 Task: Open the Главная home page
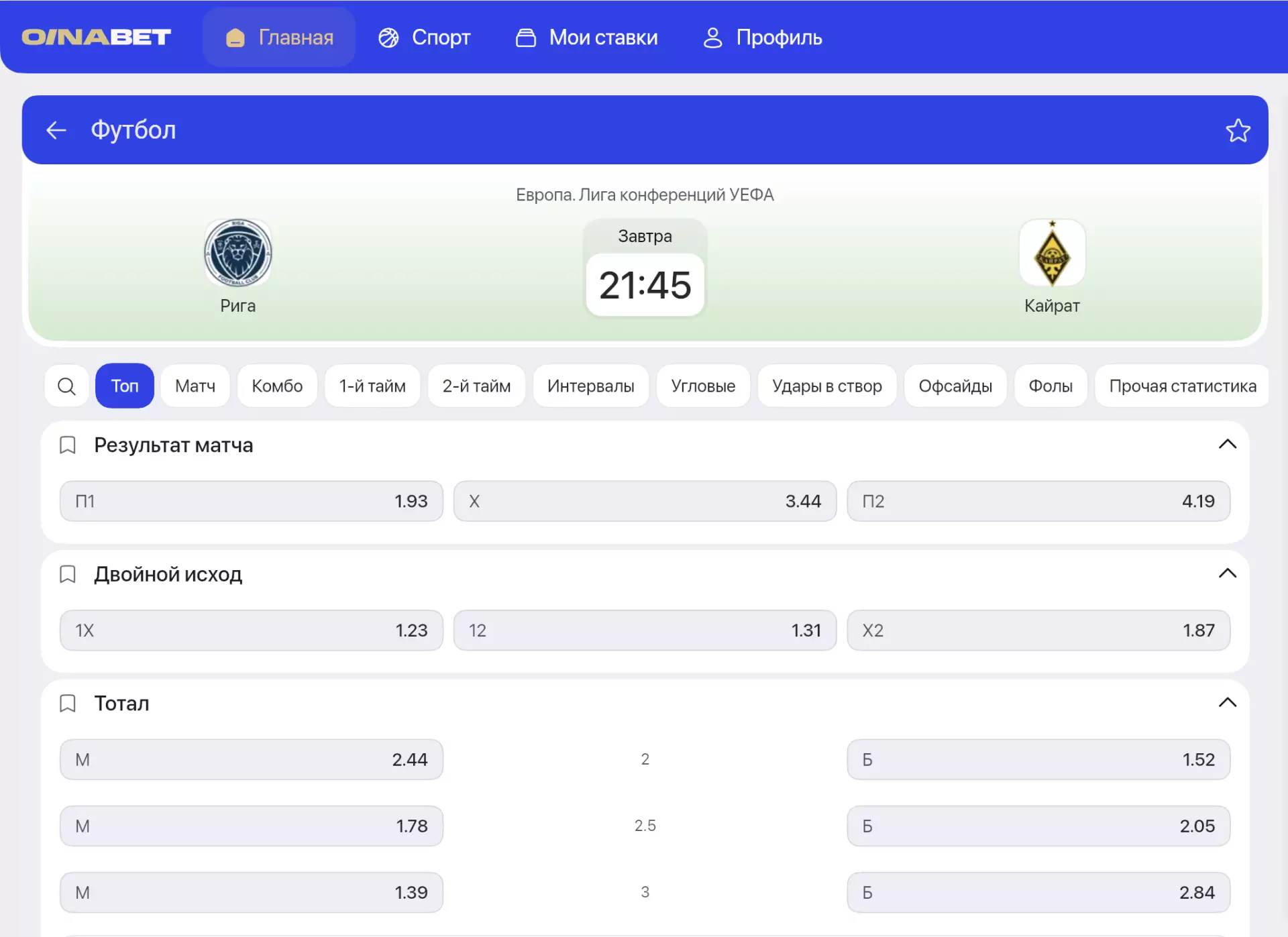(x=279, y=37)
